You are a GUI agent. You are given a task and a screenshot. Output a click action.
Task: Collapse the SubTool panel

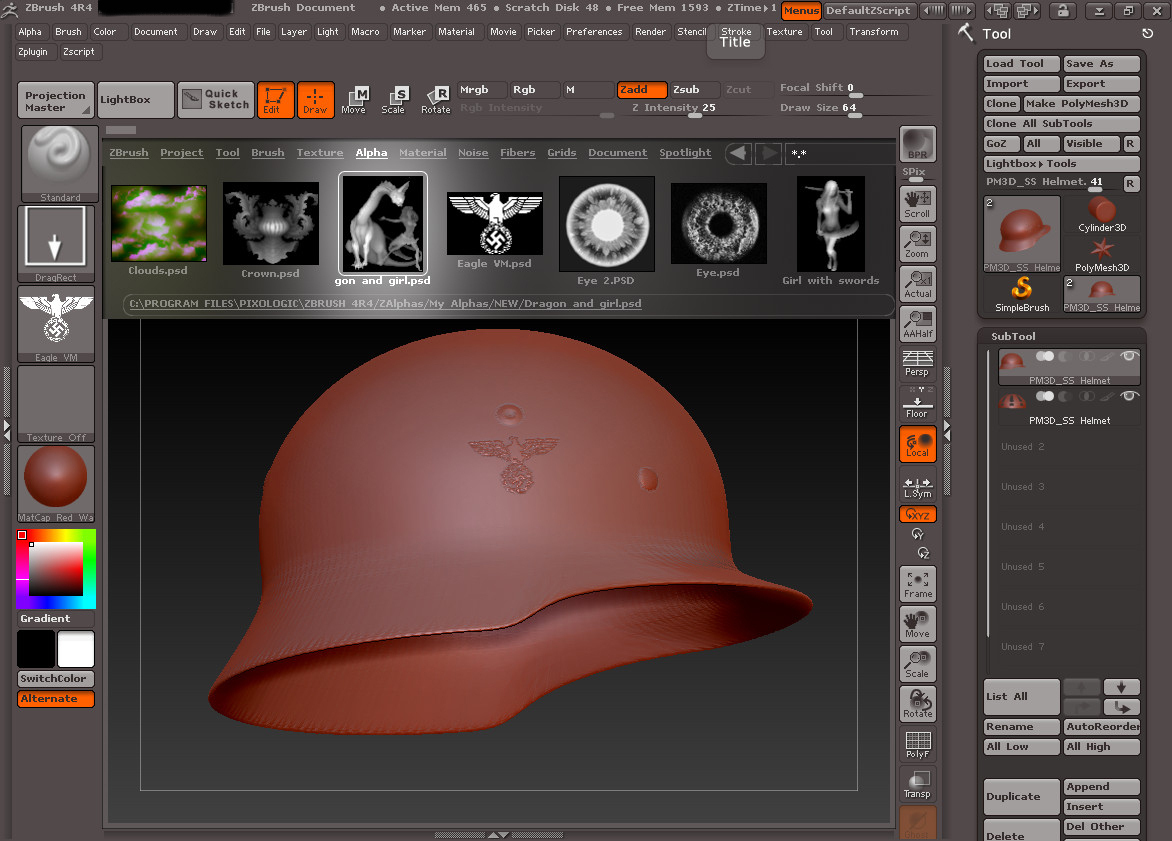(x=1014, y=336)
